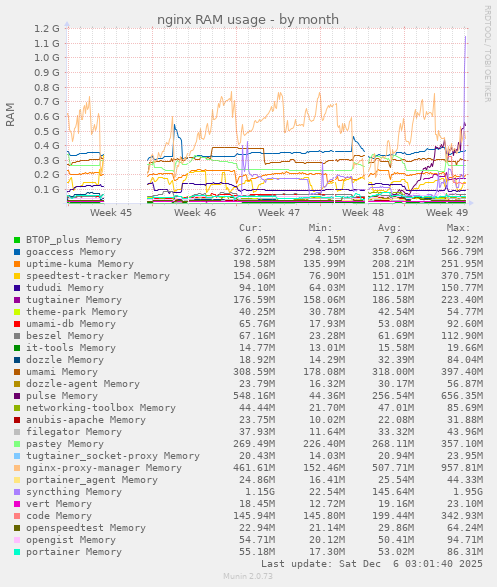497x587 pixels.
Task: Select the pulse Memory label
Action: click(x=62, y=396)
